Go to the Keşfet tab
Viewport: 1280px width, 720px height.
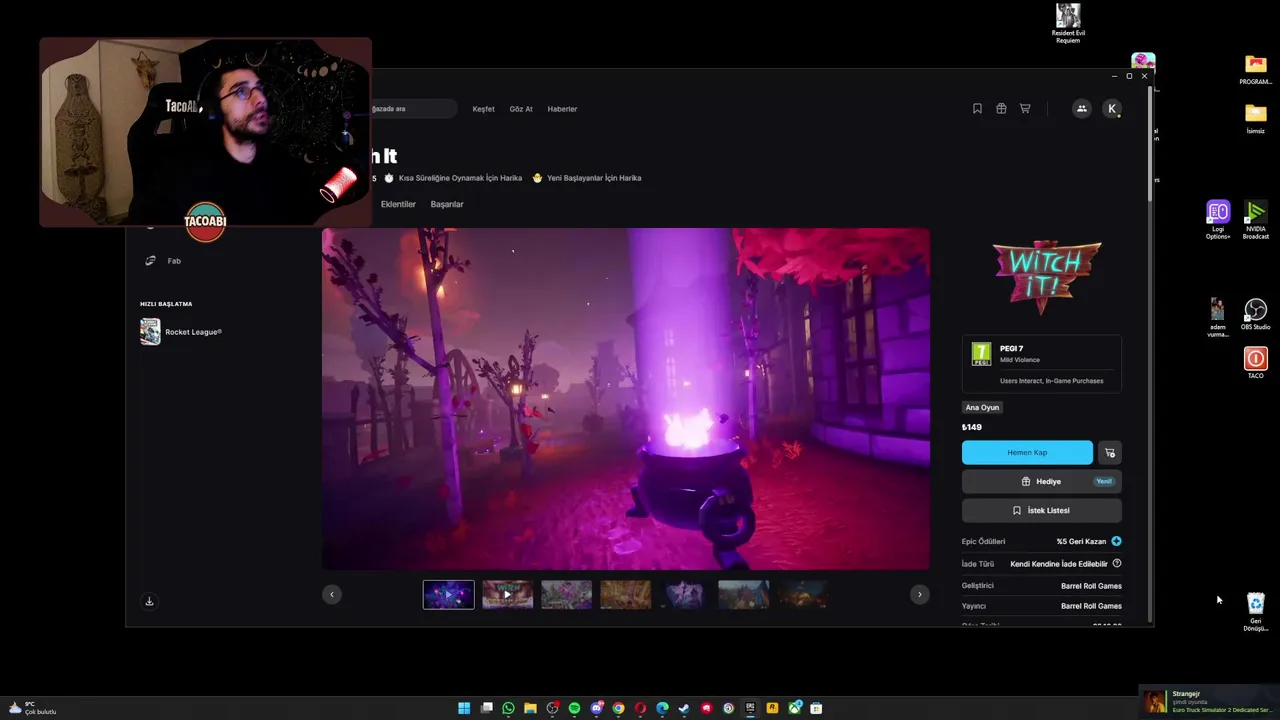(x=483, y=109)
